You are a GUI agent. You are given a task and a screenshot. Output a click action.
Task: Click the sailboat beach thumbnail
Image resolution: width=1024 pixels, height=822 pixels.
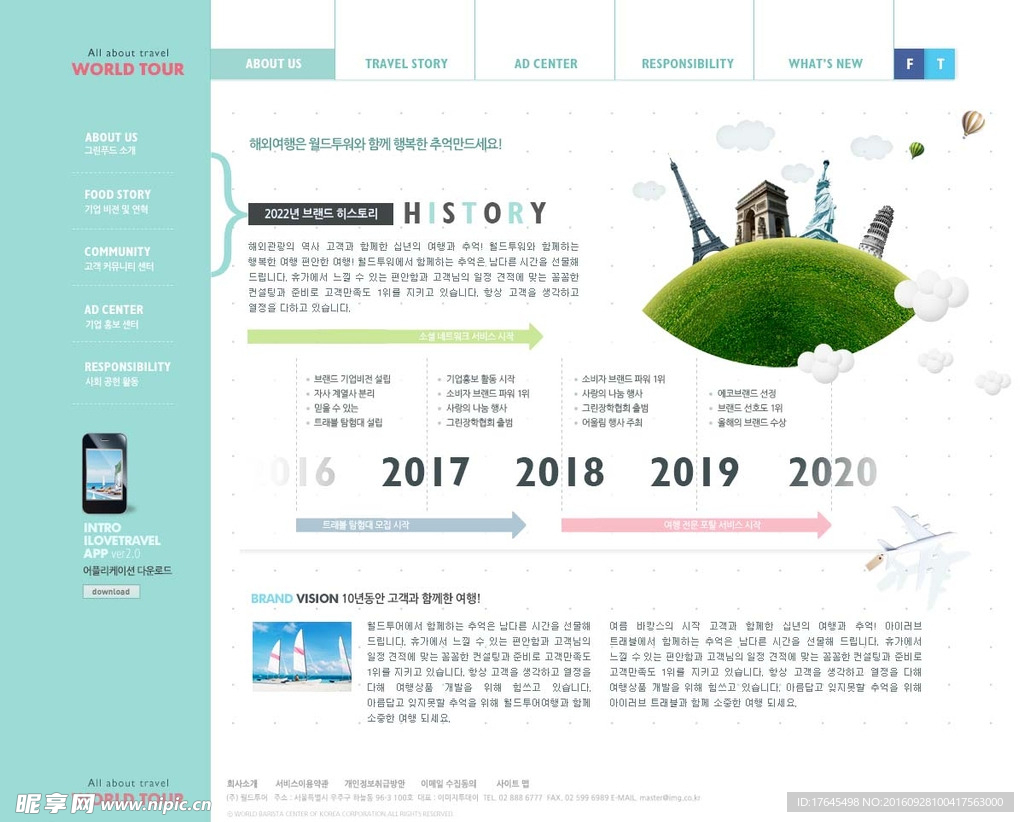302,656
